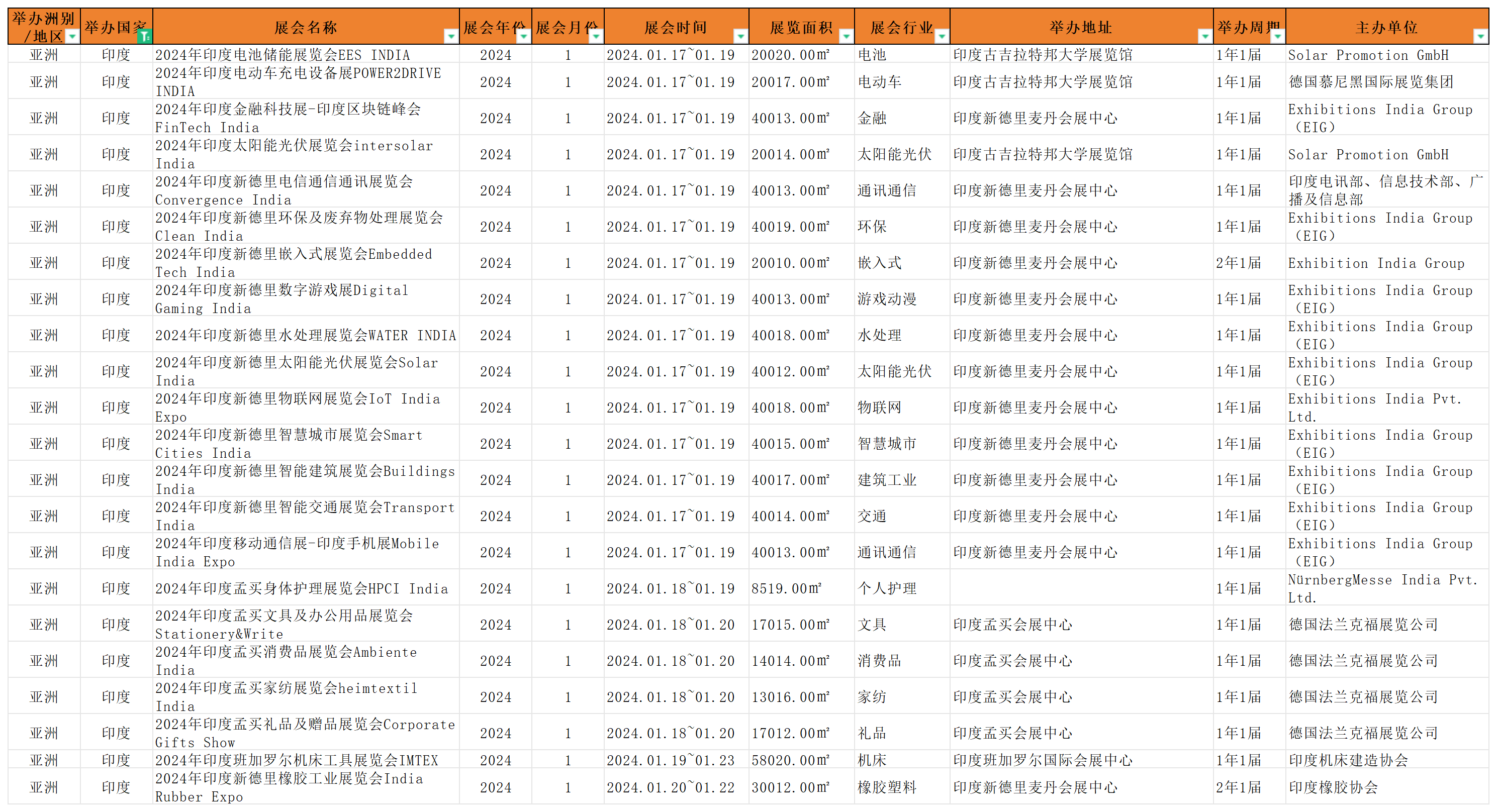Select cell with HPCI India exhibition name
1497x812 pixels.
[x=306, y=588]
